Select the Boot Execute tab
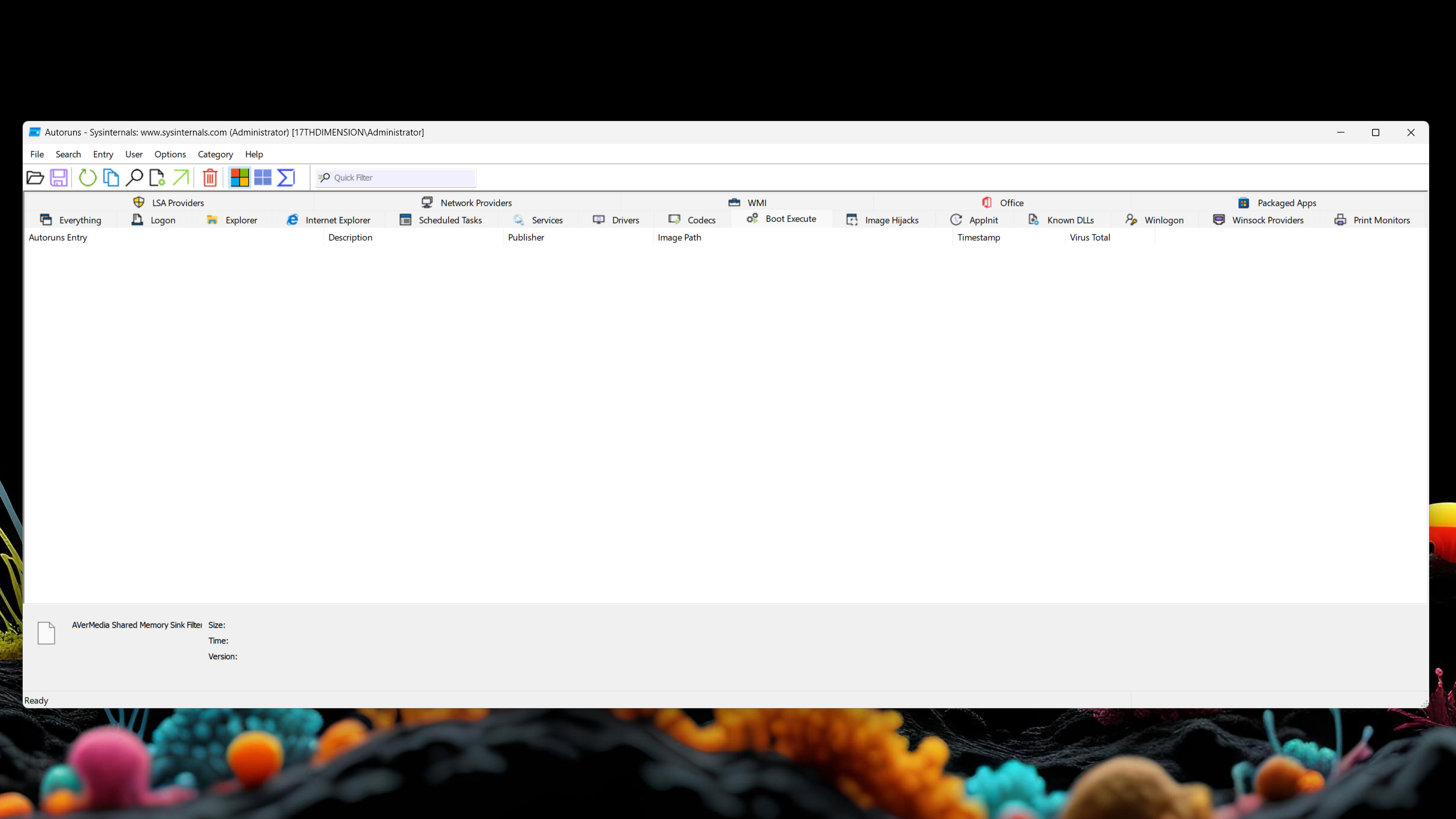Viewport: 1456px width, 819px height. click(x=782, y=219)
